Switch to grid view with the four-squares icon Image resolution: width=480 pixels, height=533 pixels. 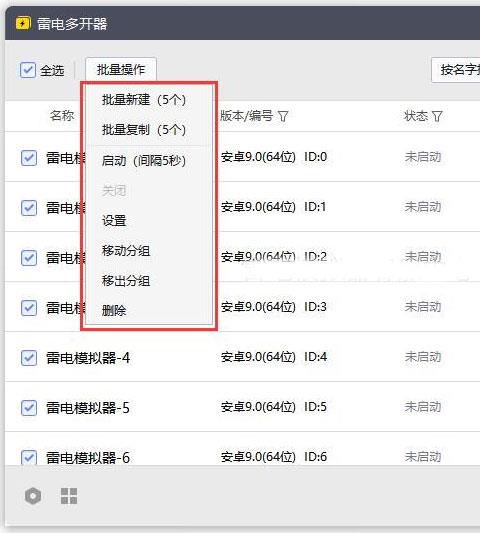pos(69,496)
